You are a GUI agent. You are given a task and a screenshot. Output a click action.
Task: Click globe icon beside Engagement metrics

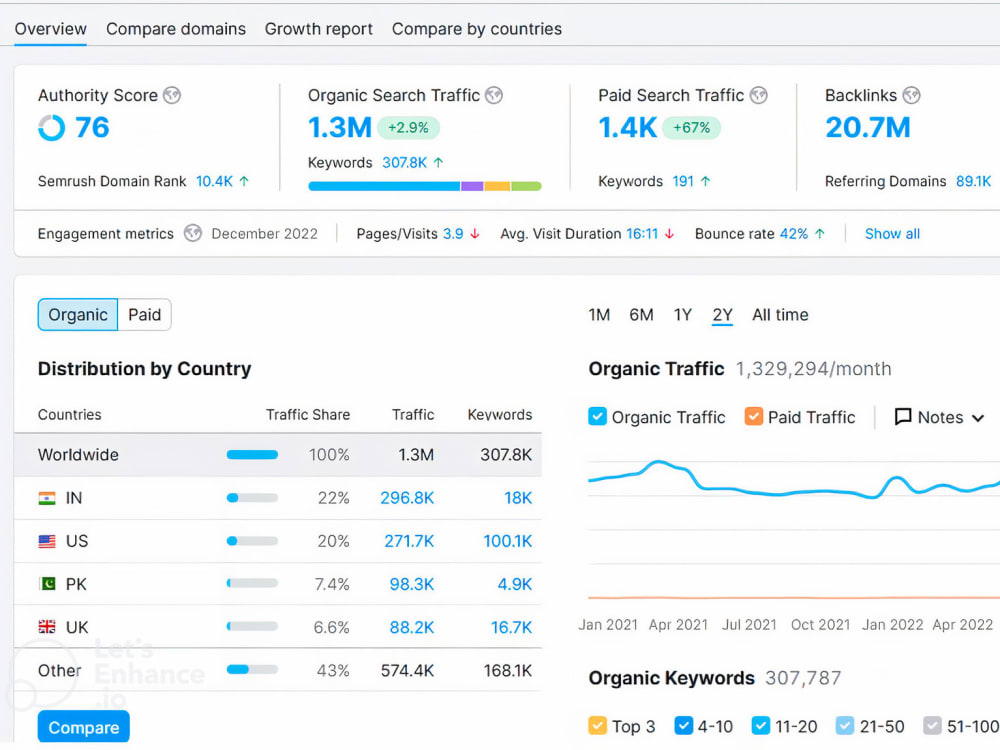(x=193, y=233)
